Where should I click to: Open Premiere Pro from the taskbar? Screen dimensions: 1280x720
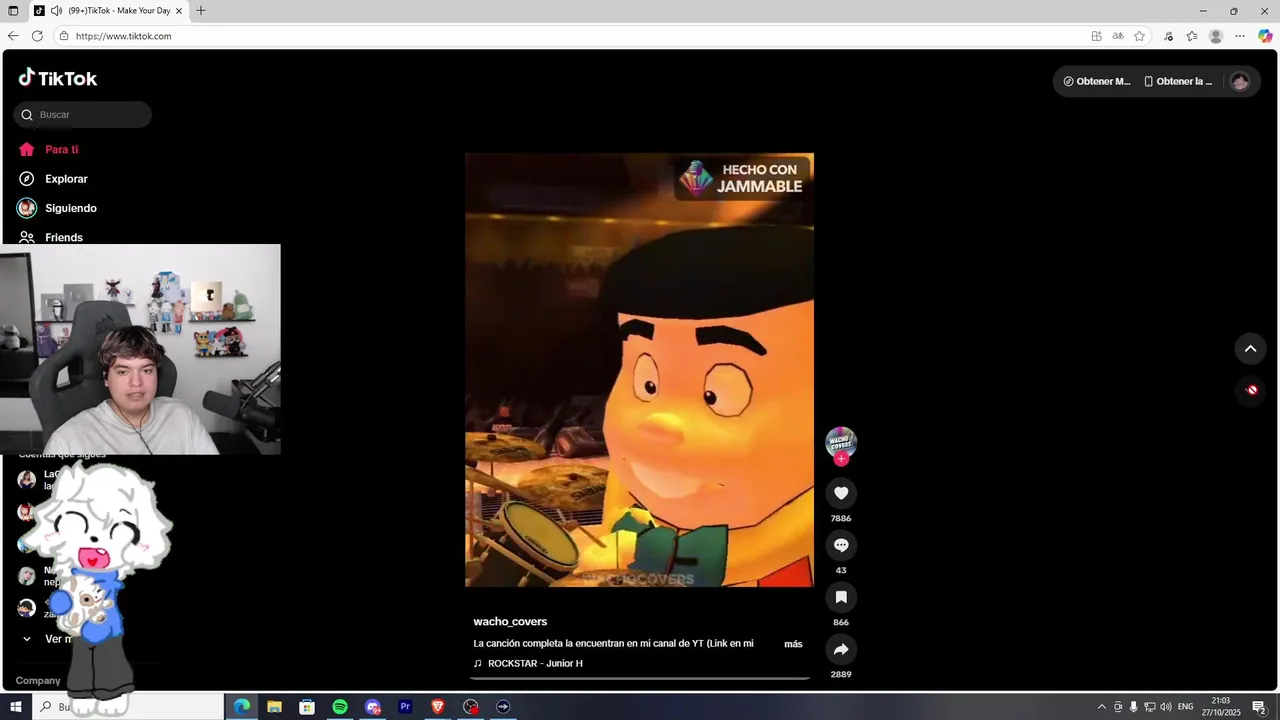(405, 707)
